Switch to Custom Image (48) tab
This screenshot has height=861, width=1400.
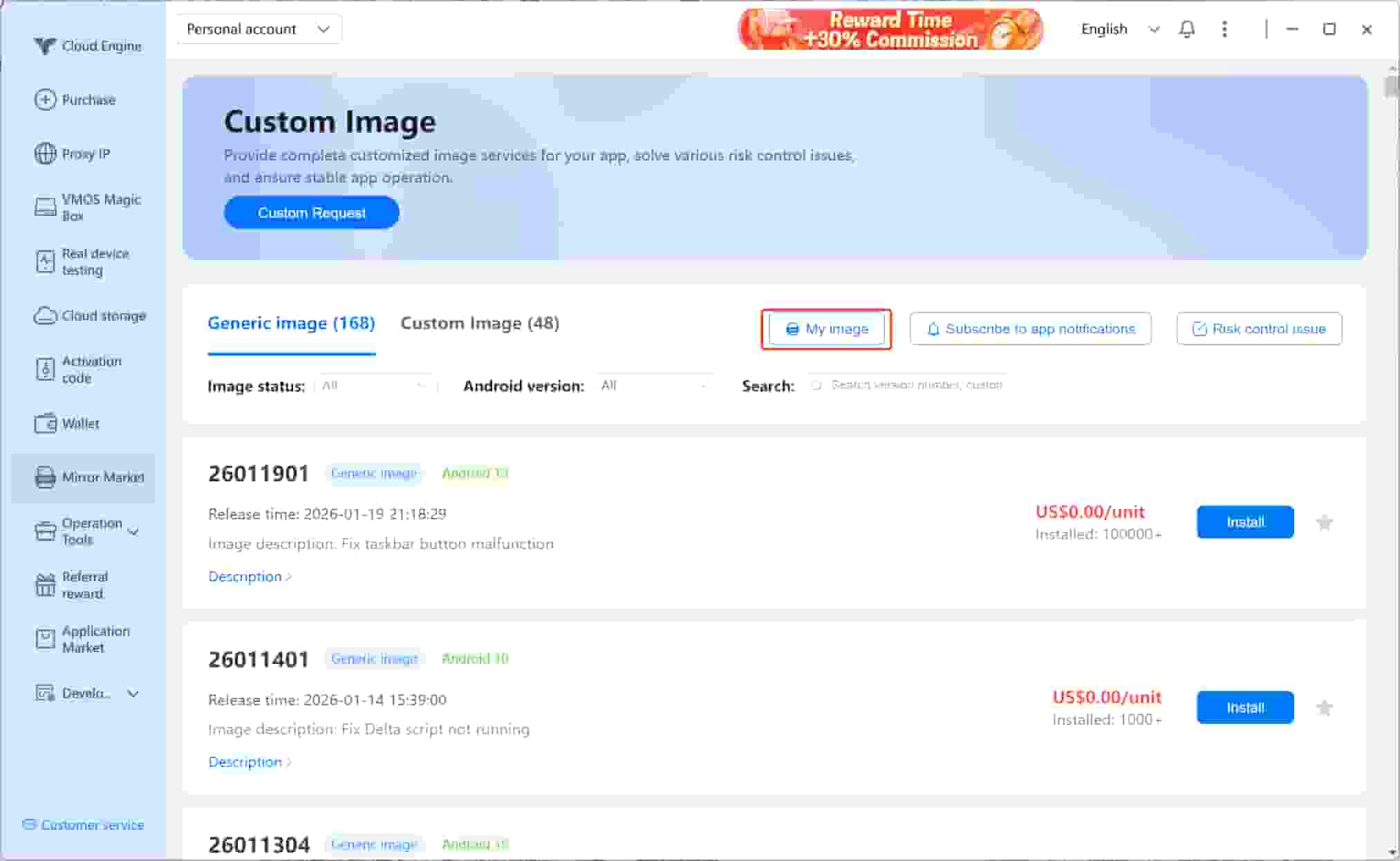pos(480,324)
